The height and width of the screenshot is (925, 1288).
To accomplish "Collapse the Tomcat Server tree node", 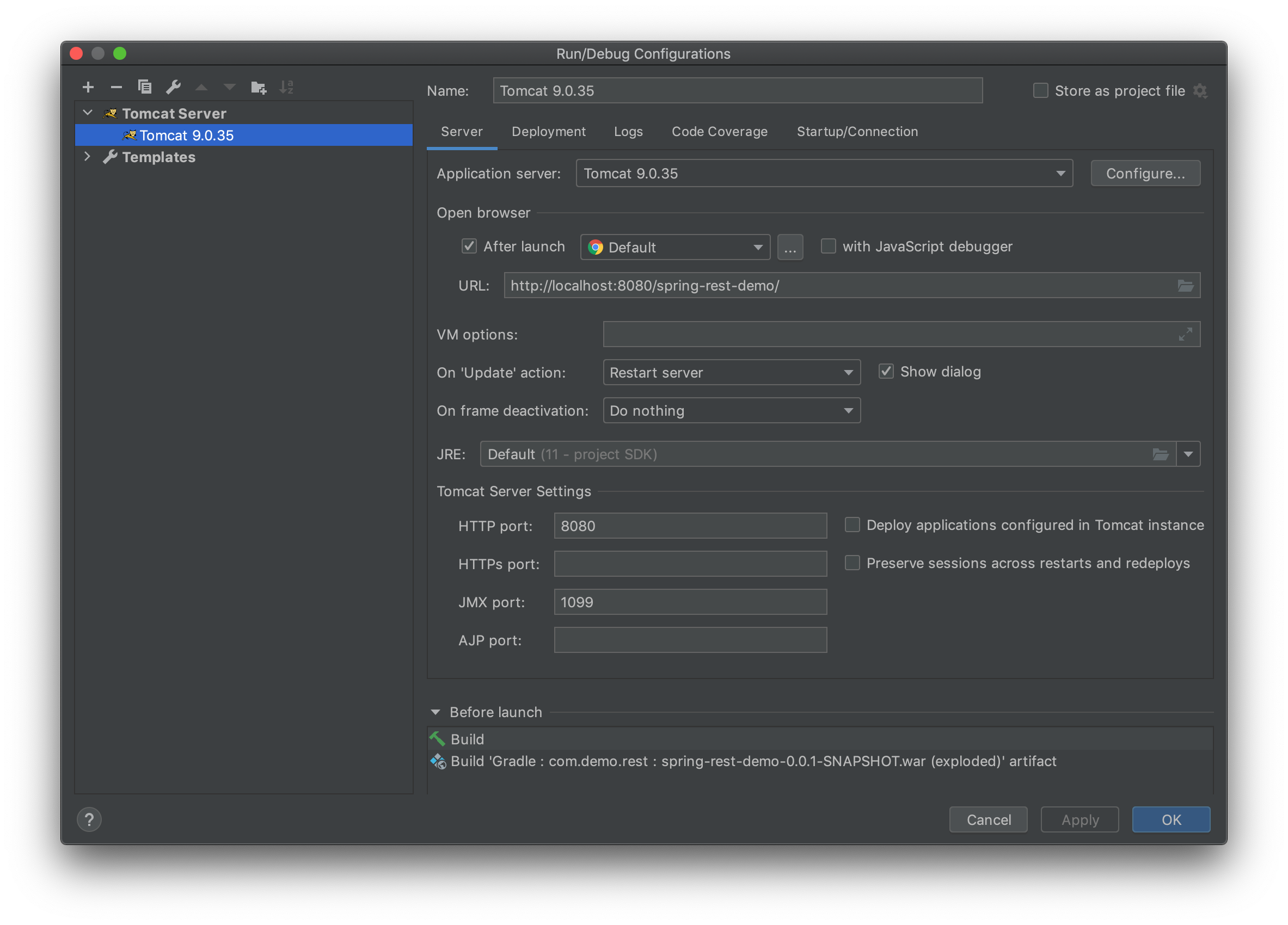I will click(88, 113).
